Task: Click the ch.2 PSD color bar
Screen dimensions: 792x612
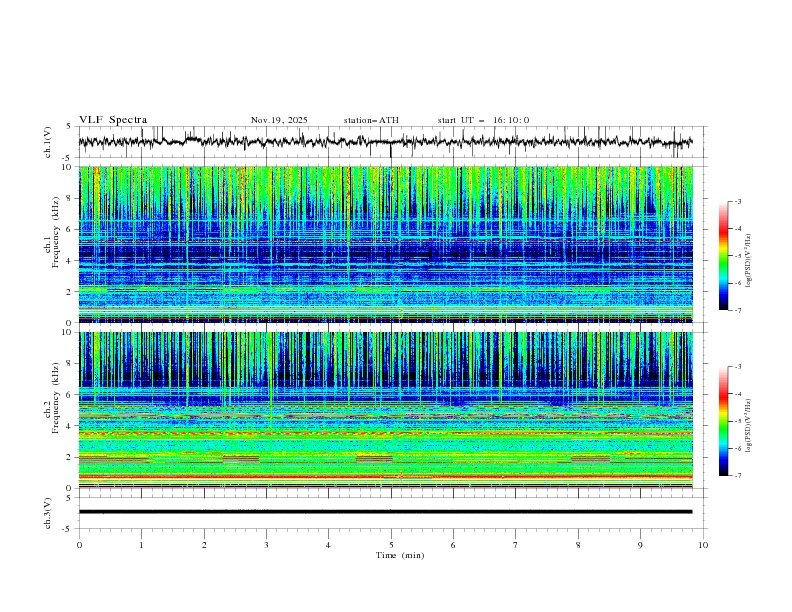Action: (x=723, y=421)
